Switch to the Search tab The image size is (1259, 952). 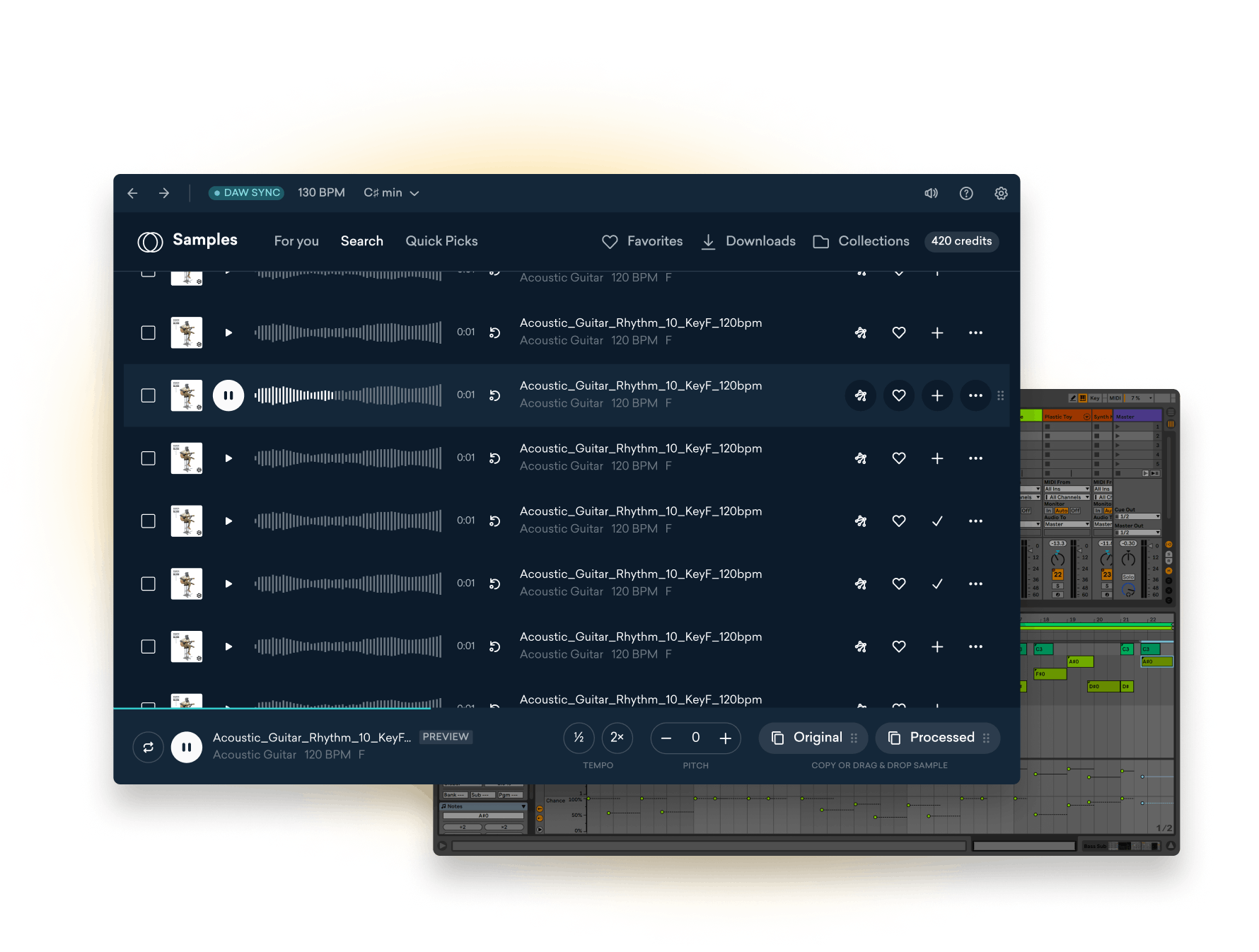point(362,241)
